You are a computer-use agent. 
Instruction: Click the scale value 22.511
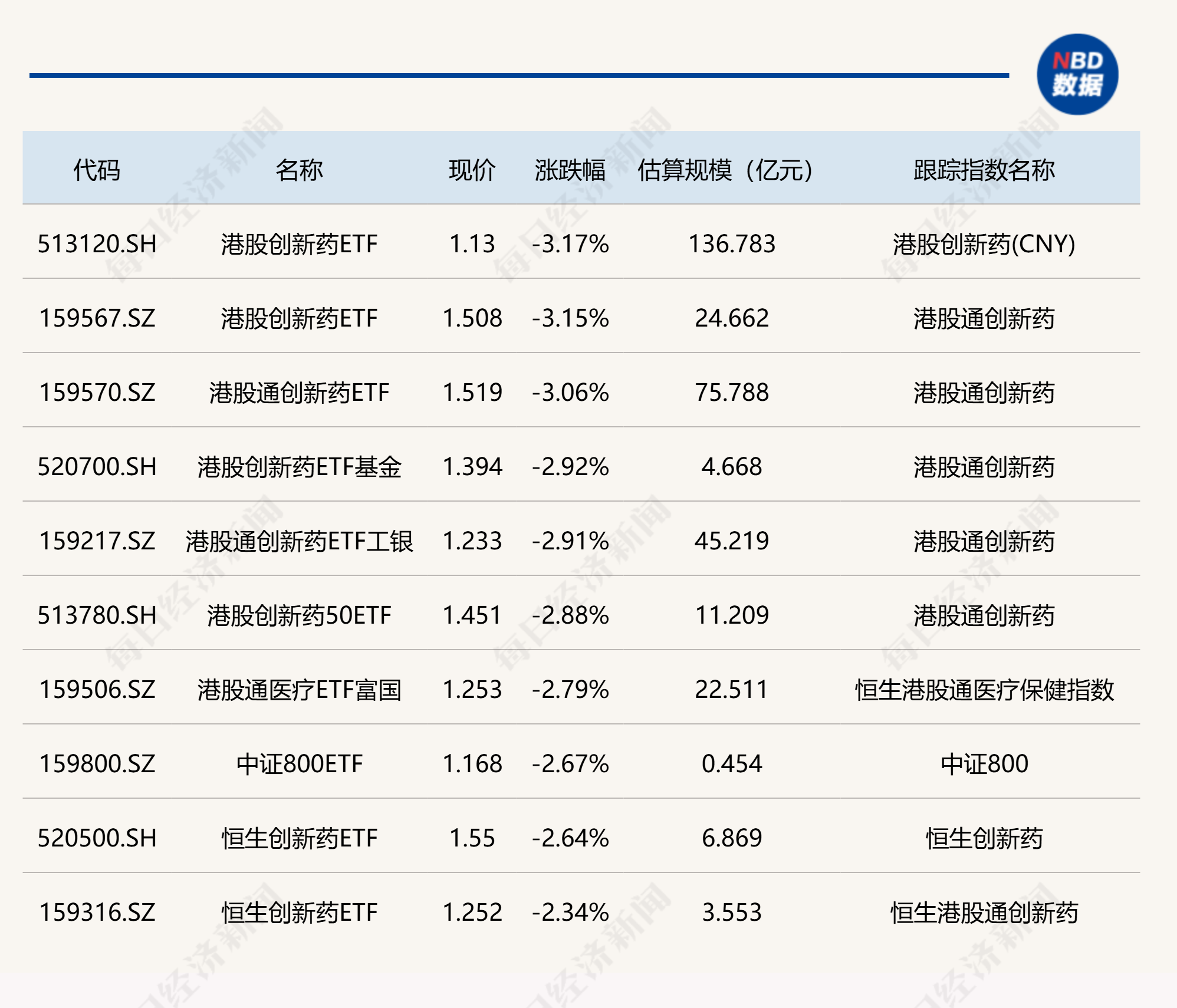(x=732, y=689)
